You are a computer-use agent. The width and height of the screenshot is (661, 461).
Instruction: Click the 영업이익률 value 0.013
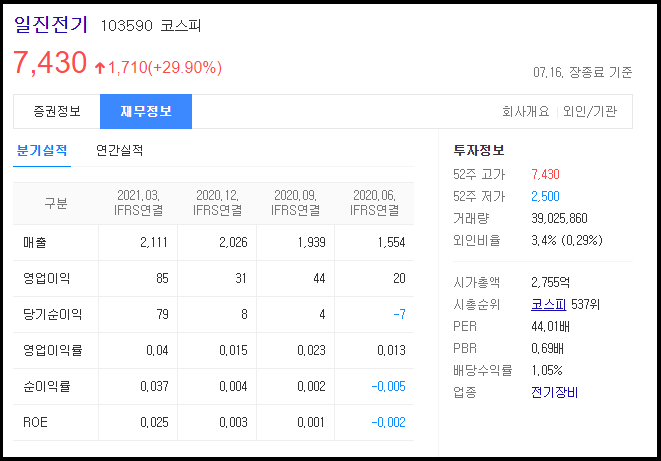[x=391, y=351]
